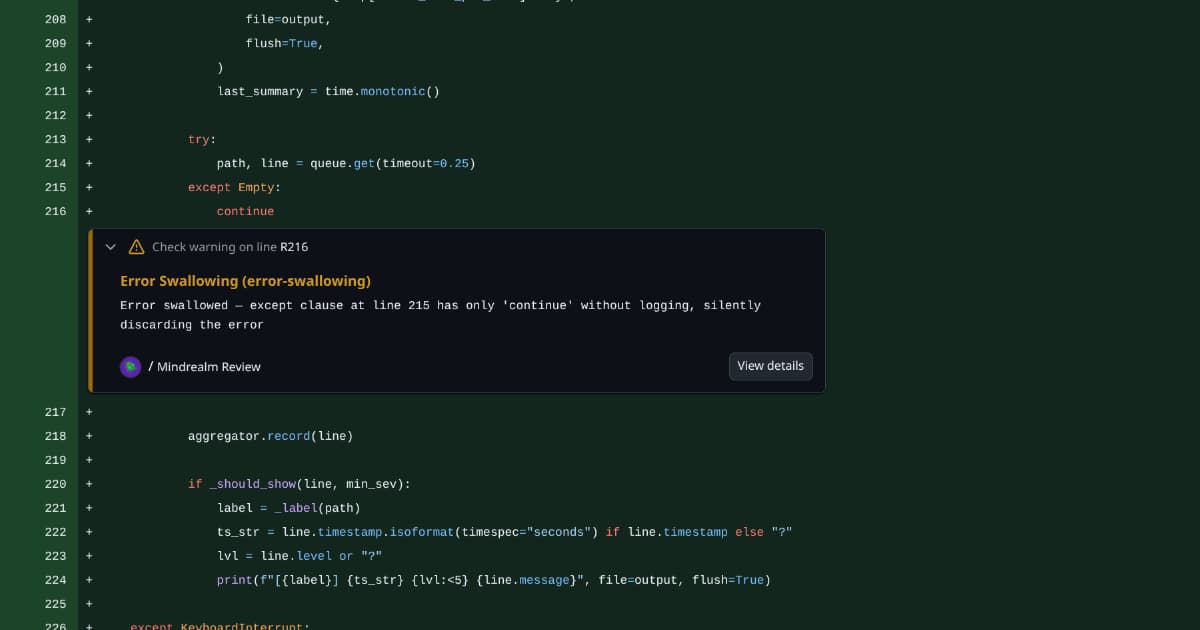Collapse the check warning annotation chevron
The height and width of the screenshot is (630, 1200).
coord(111,246)
